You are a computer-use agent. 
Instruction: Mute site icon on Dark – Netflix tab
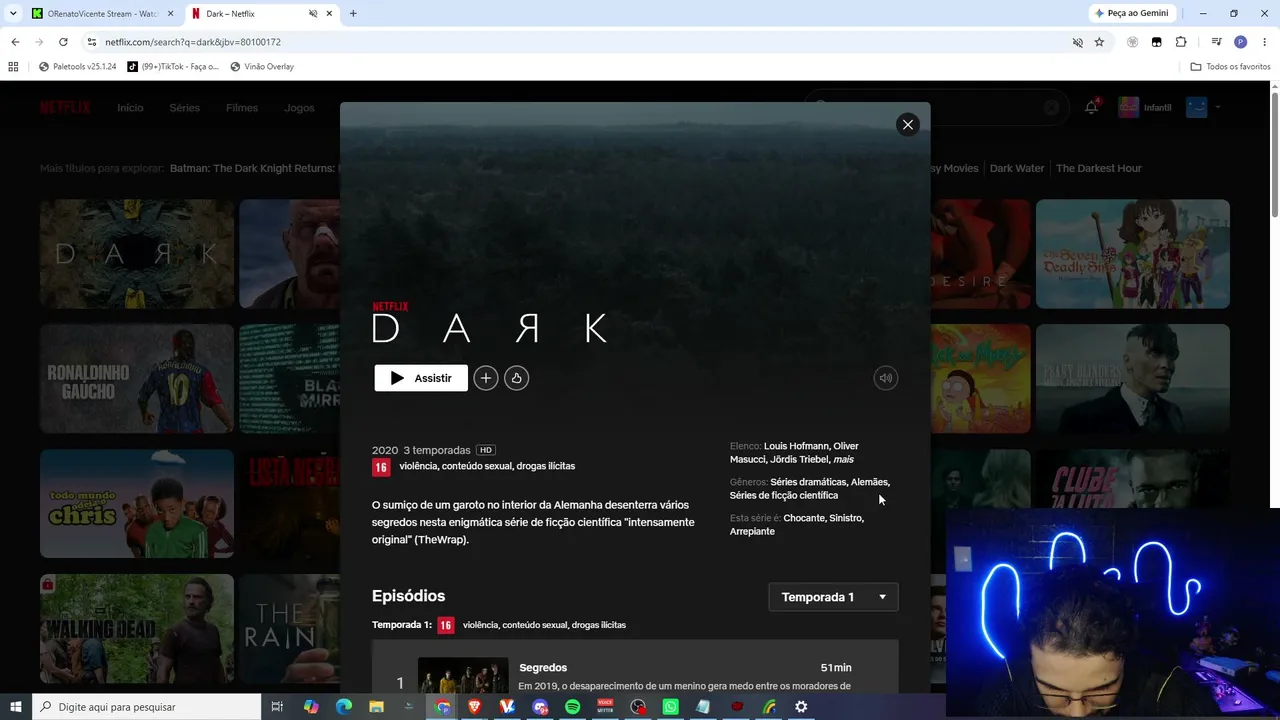tap(313, 14)
